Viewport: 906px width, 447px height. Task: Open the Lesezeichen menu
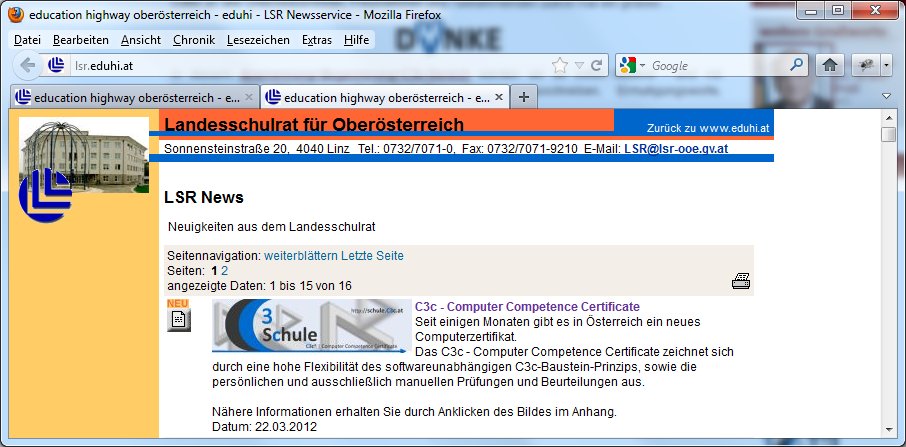258,40
